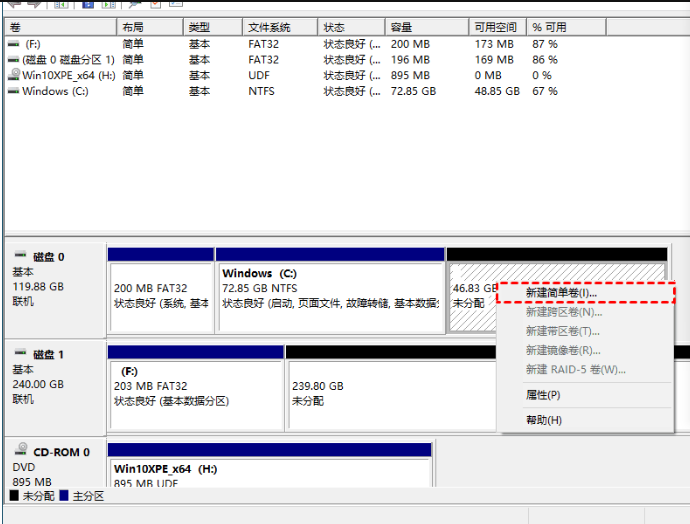Viewport: 690px width, 524px height.
Task: Select the 新建镜像卷(R)... menu entry
Action: pos(585,350)
